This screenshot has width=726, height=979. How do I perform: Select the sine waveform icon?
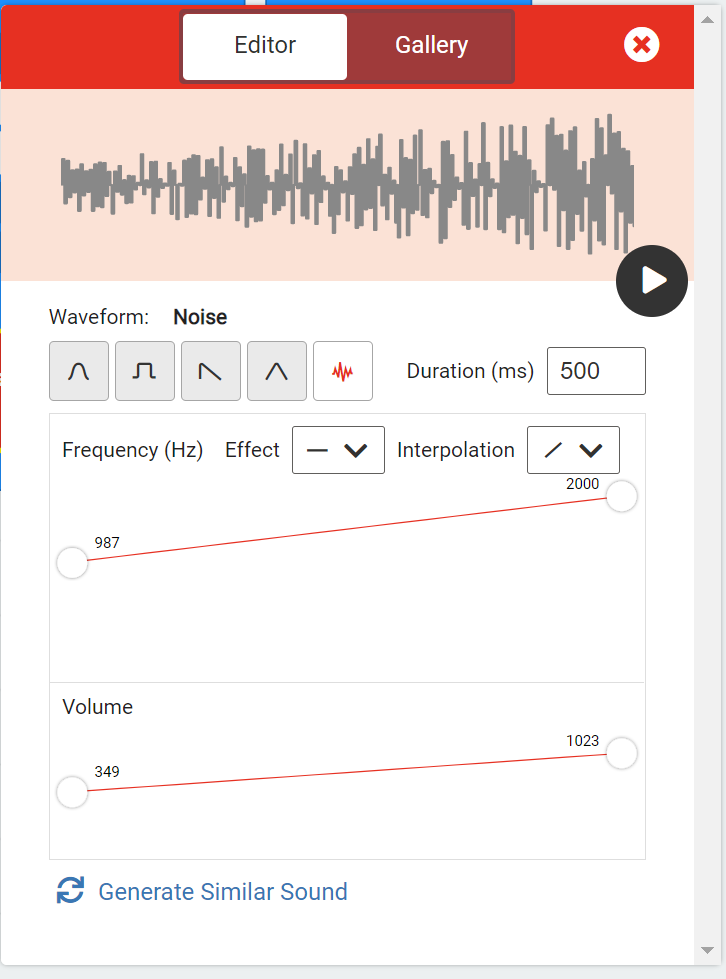(x=78, y=370)
